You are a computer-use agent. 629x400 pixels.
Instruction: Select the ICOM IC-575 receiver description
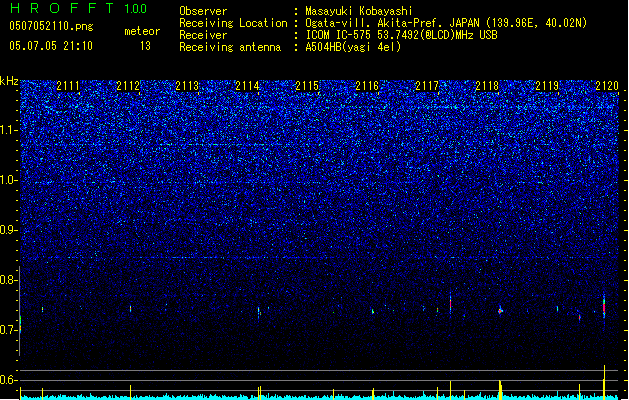point(401,35)
